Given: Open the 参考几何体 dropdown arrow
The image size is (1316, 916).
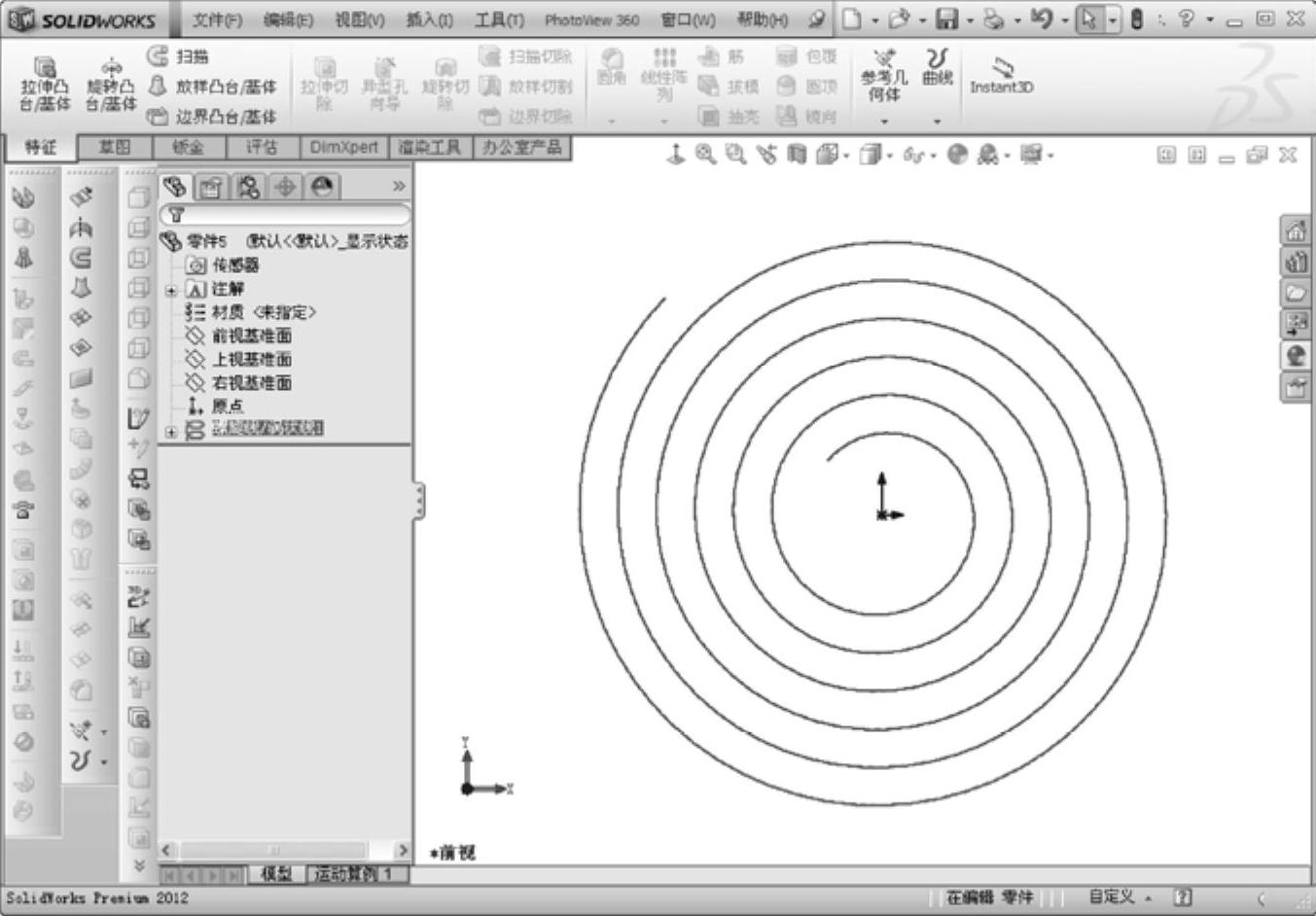Looking at the screenshot, I should click(x=884, y=122).
